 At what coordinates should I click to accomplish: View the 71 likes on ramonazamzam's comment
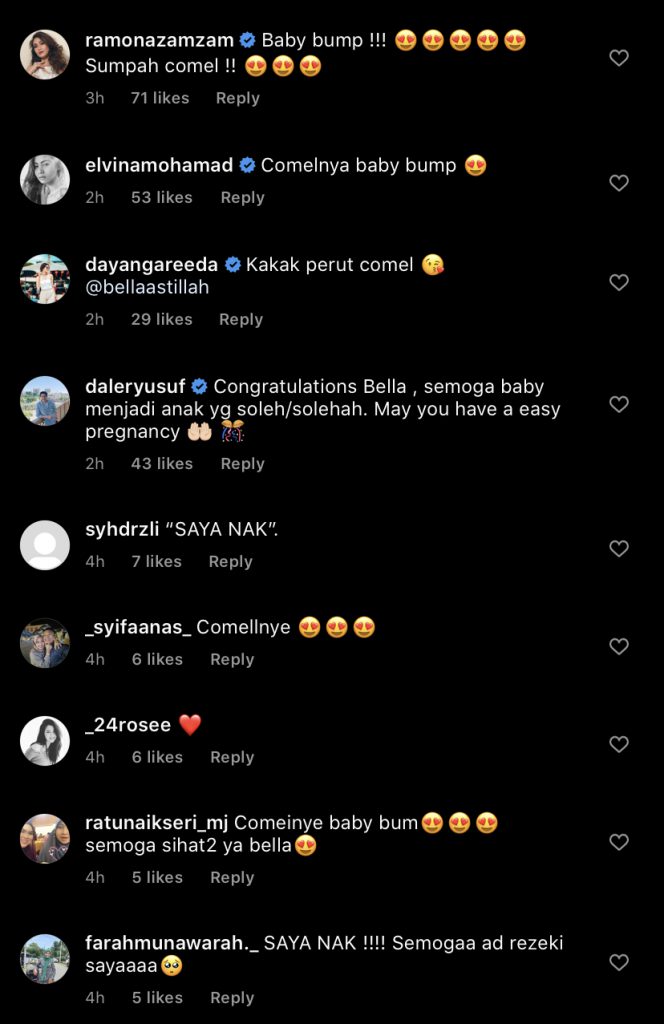pyautogui.click(x=160, y=98)
